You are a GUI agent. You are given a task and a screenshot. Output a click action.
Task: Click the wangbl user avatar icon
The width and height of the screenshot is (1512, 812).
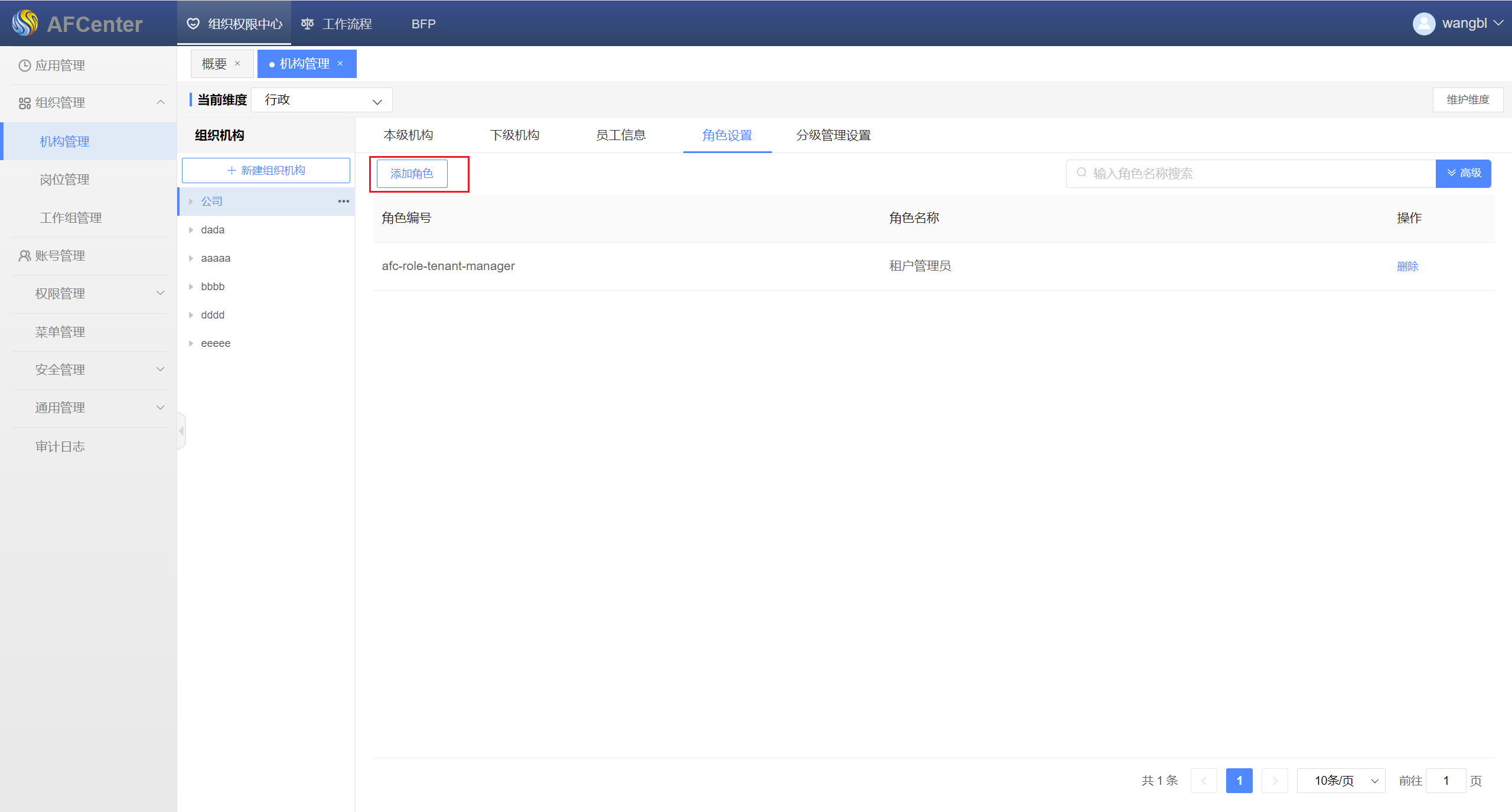point(1424,24)
